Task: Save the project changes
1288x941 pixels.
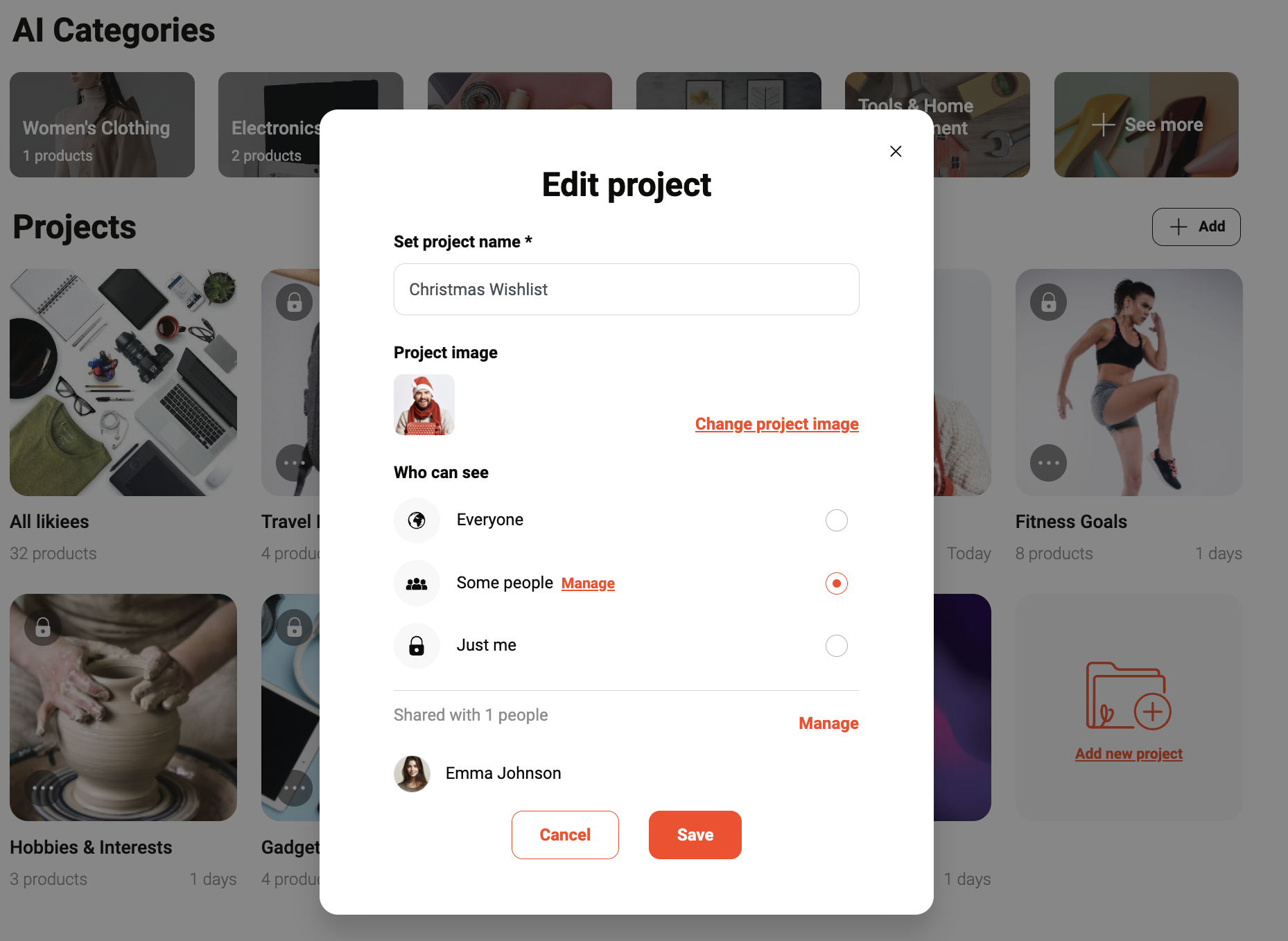Action: coord(695,835)
